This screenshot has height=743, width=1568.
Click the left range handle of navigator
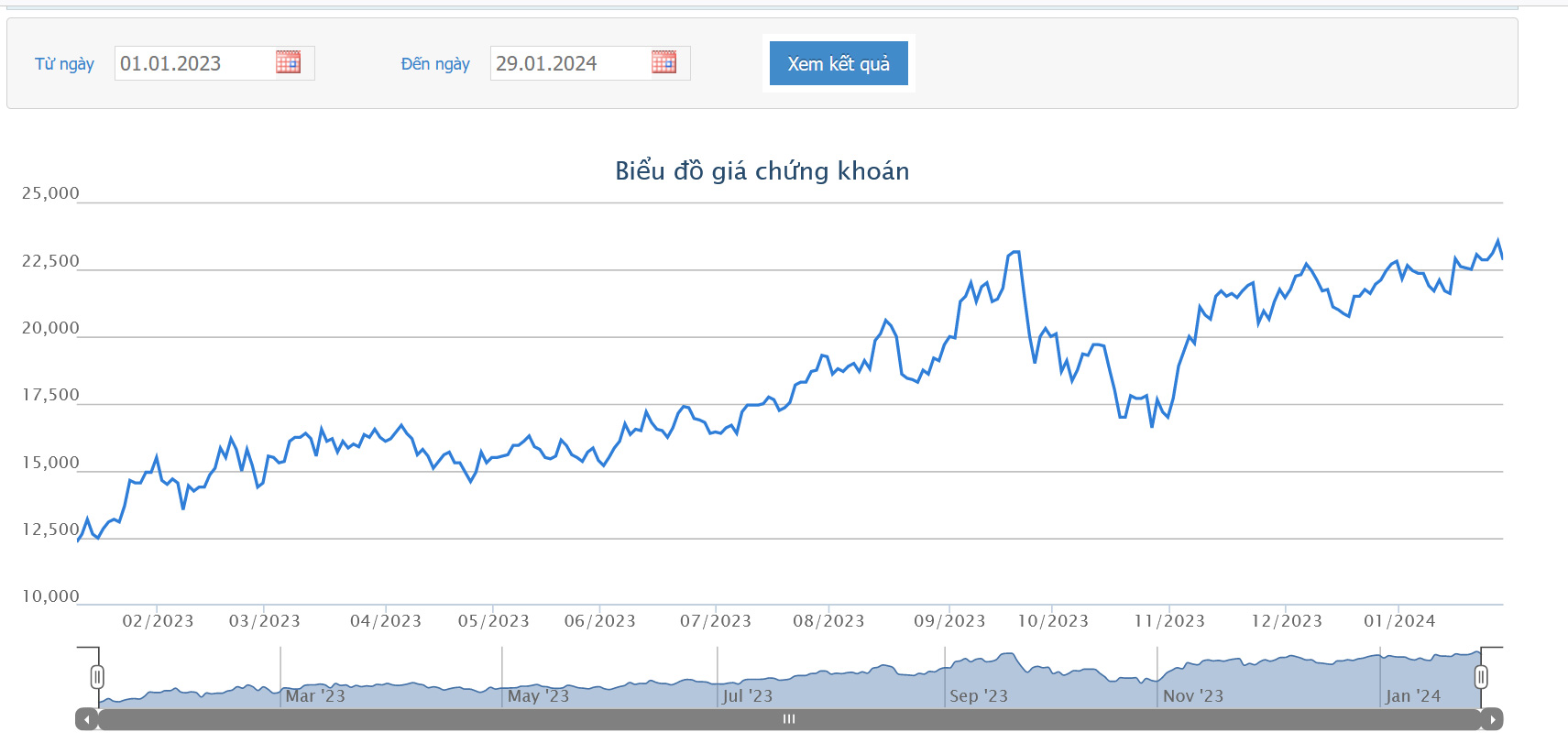pyautogui.click(x=97, y=677)
